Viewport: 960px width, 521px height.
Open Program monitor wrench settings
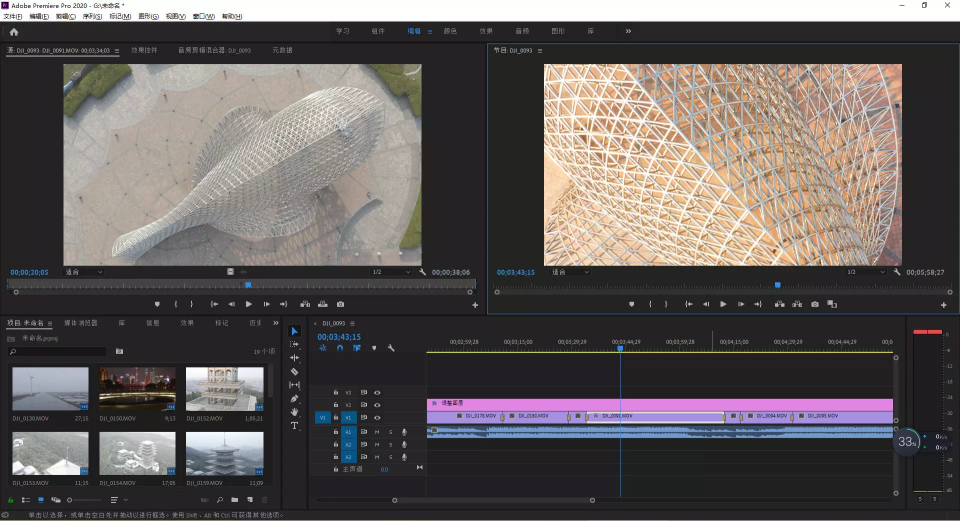pos(897,272)
